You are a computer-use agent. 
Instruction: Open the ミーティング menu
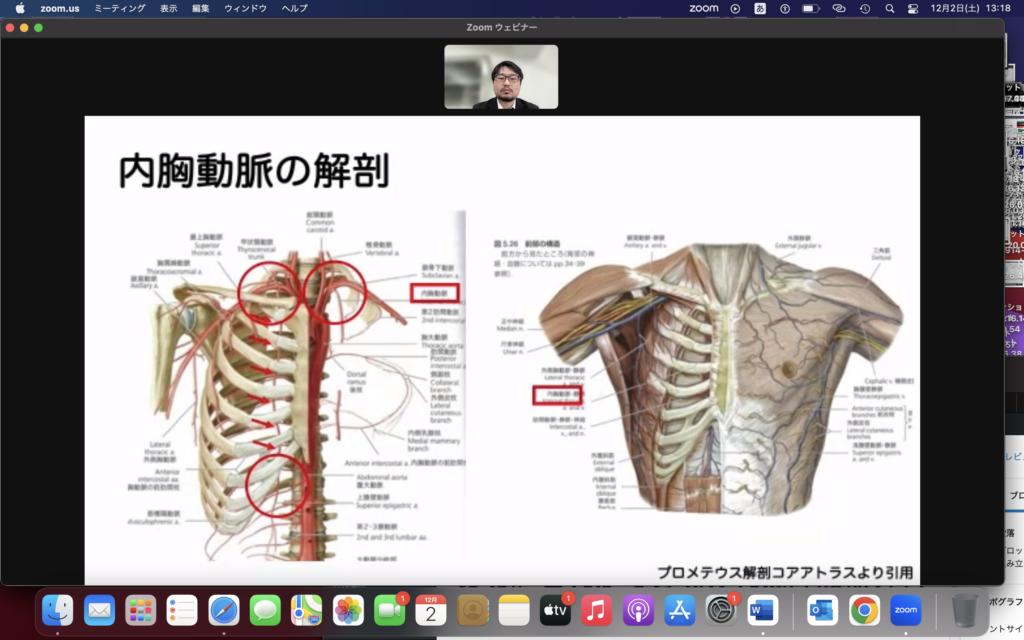coord(119,8)
